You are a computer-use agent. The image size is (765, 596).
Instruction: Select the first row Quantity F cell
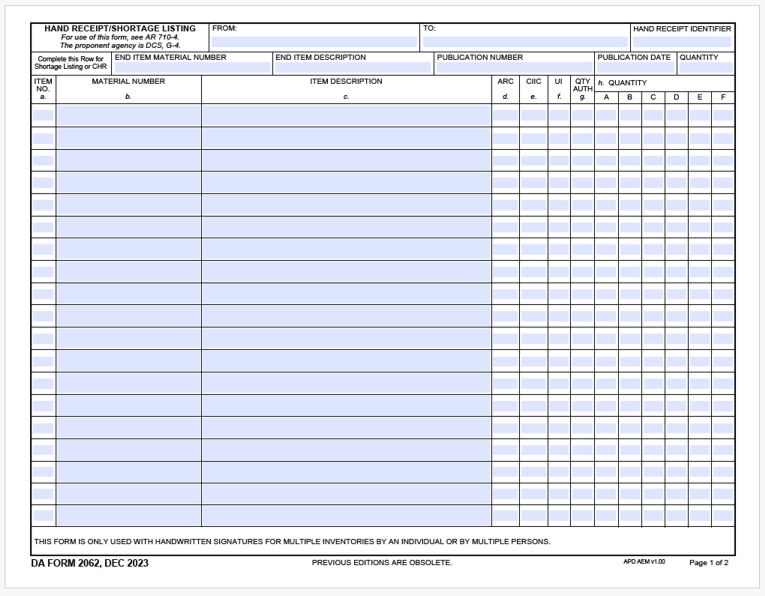pos(723,115)
